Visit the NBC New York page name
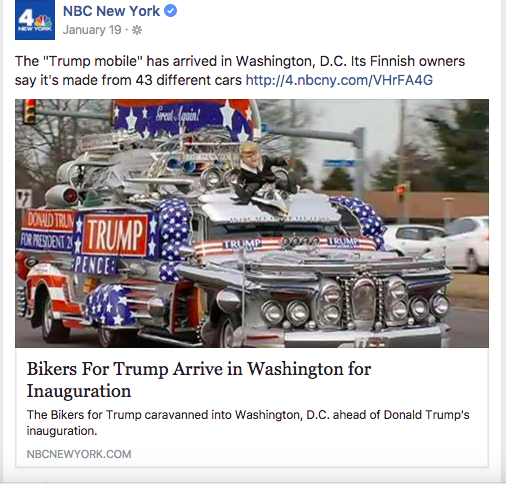Screen dimensions: 506x486 pyautogui.click(x=111, y=11)
